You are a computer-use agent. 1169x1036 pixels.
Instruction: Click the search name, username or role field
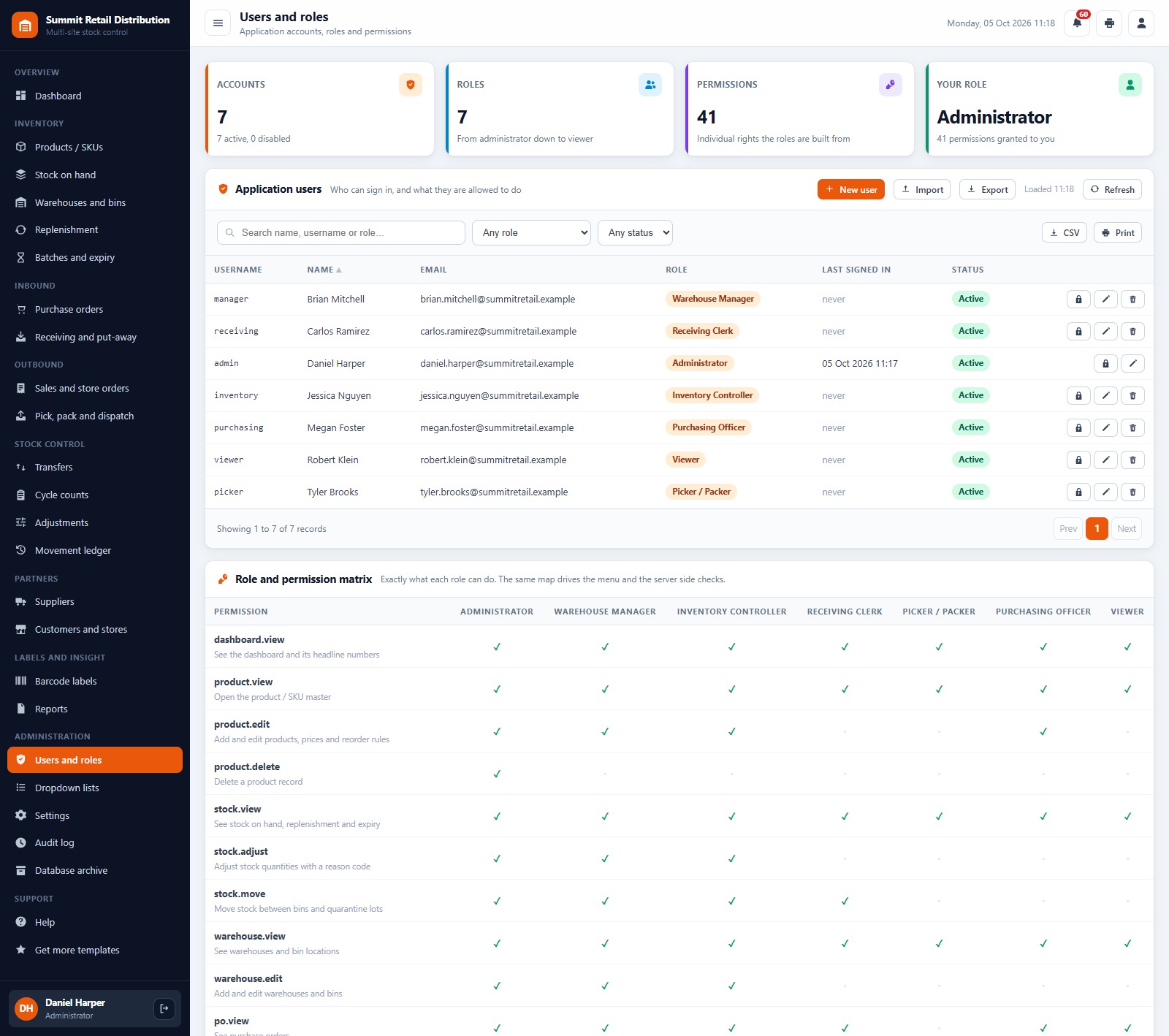[341, 232]
